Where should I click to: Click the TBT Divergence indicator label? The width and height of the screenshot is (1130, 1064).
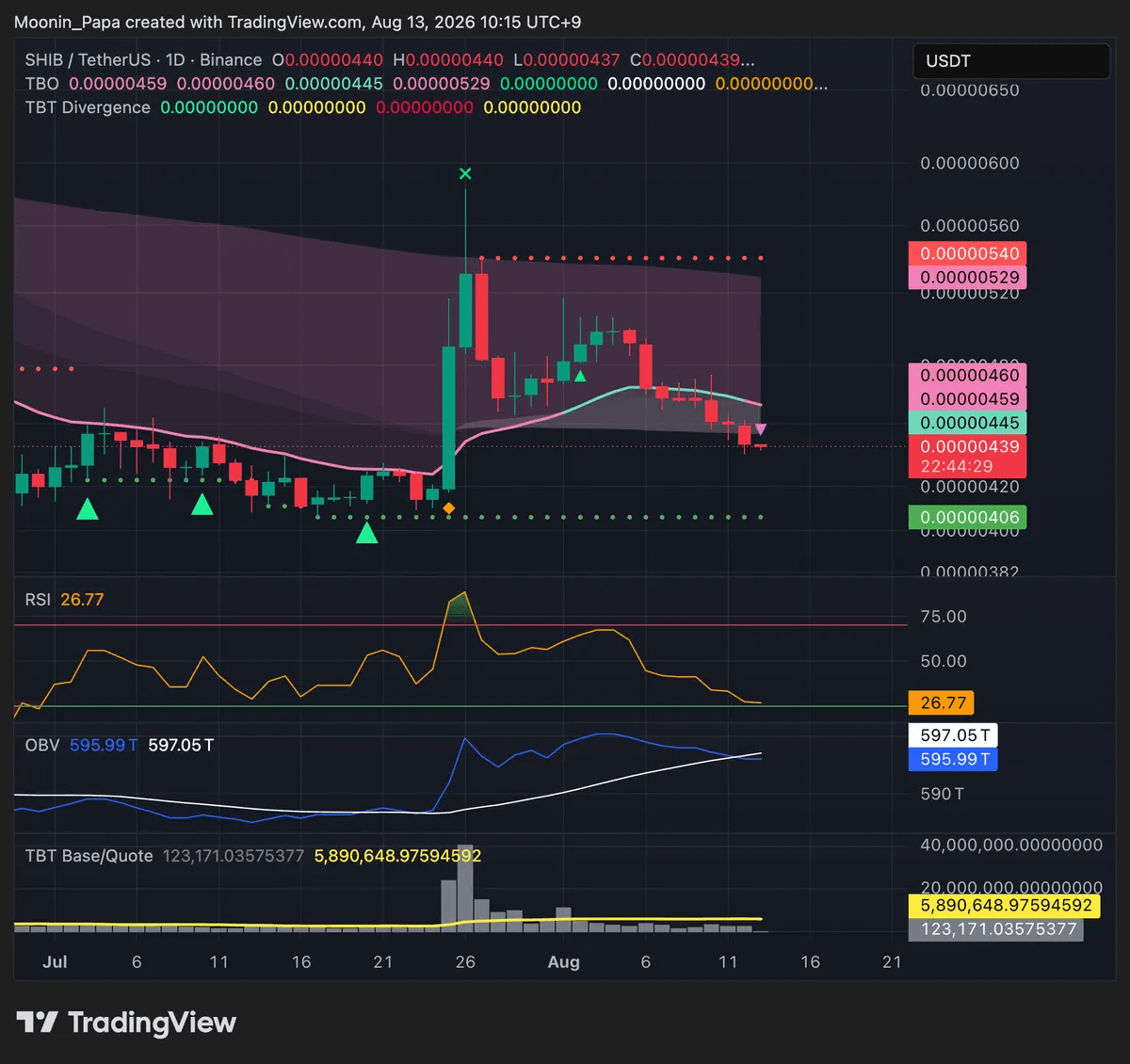click(88, 107)
